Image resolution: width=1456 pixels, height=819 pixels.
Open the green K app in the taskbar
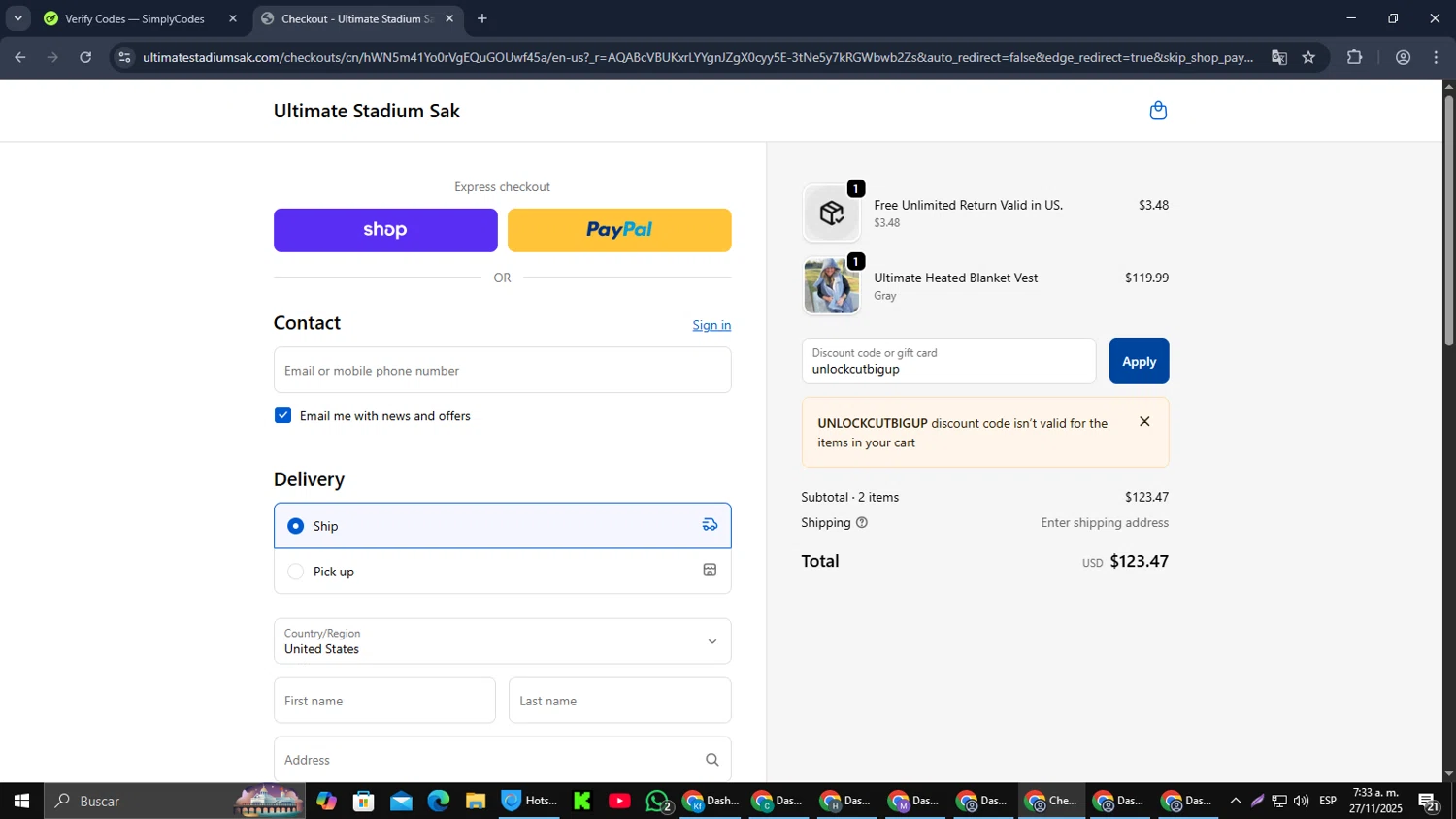point(582,801)
